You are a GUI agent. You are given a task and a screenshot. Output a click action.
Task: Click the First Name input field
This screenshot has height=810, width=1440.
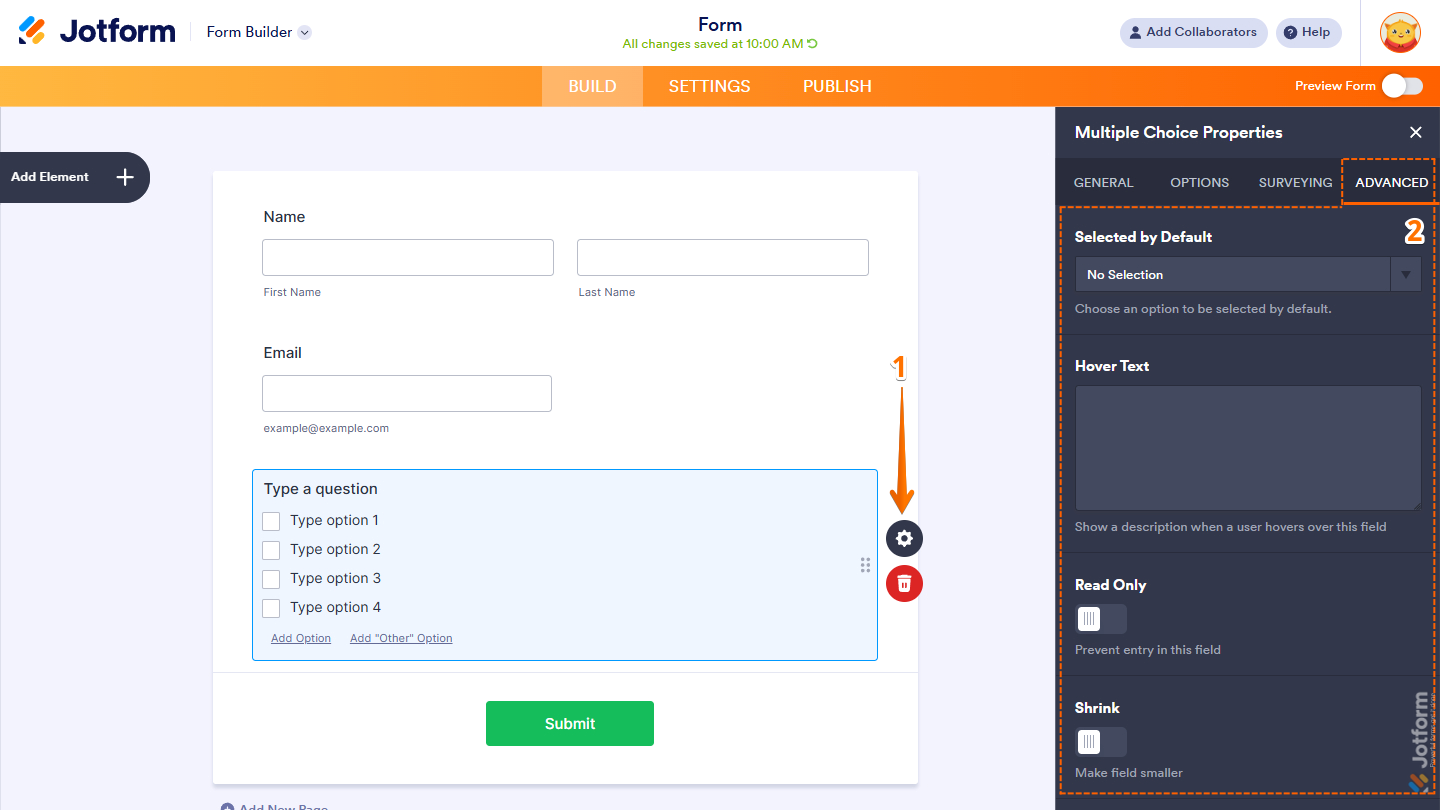click(x=408, y=257)
